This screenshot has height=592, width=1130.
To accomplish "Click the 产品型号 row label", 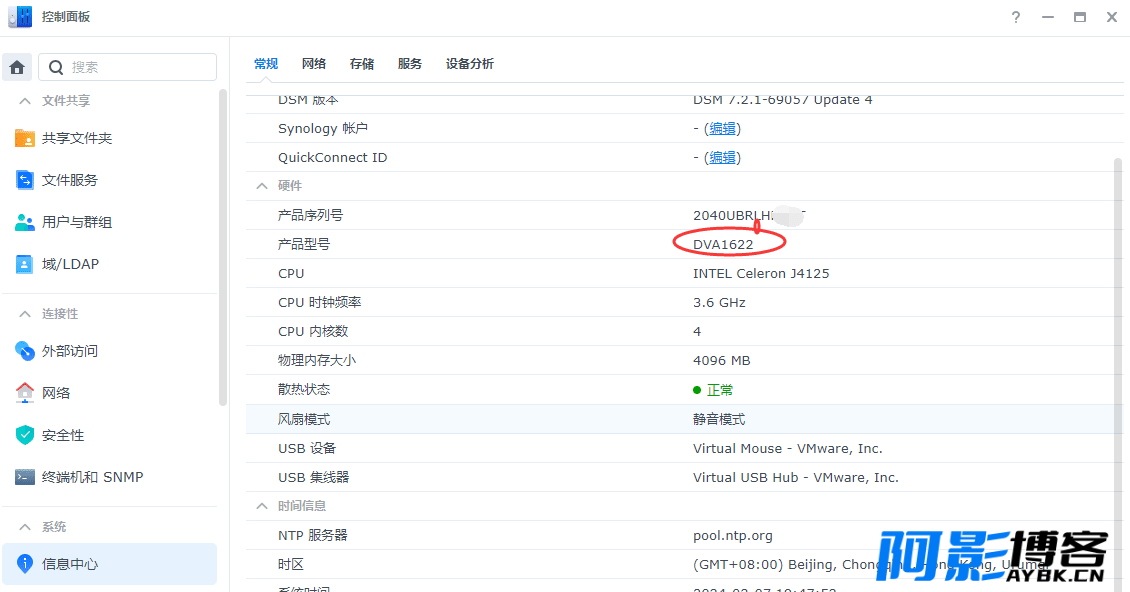I will (x=304, y=244).
